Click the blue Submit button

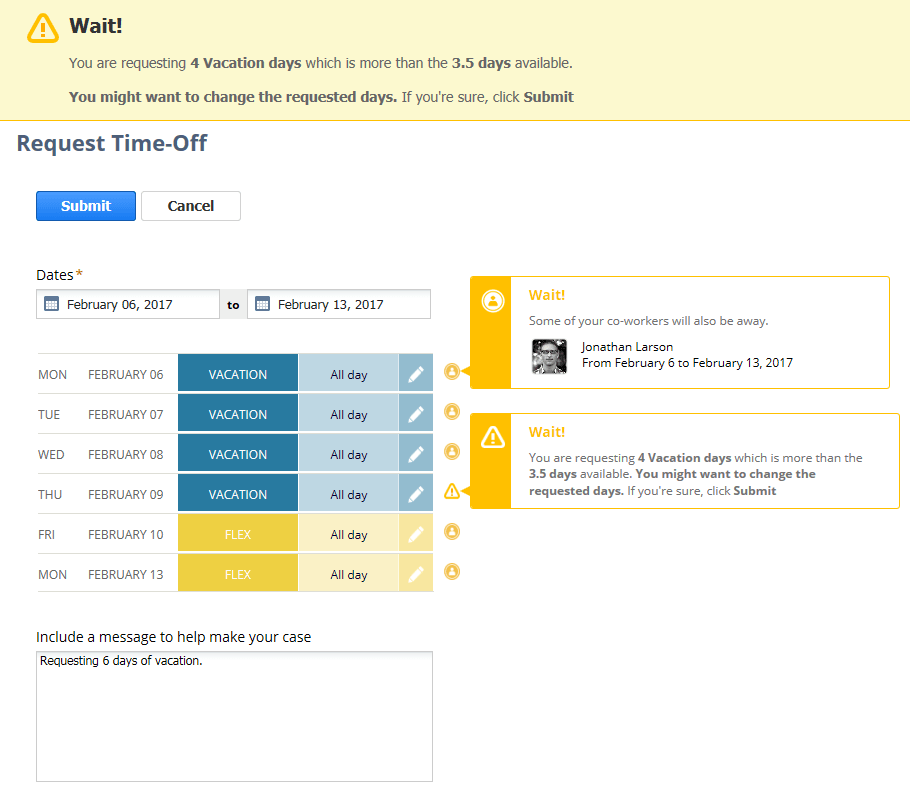pos(86,206)
